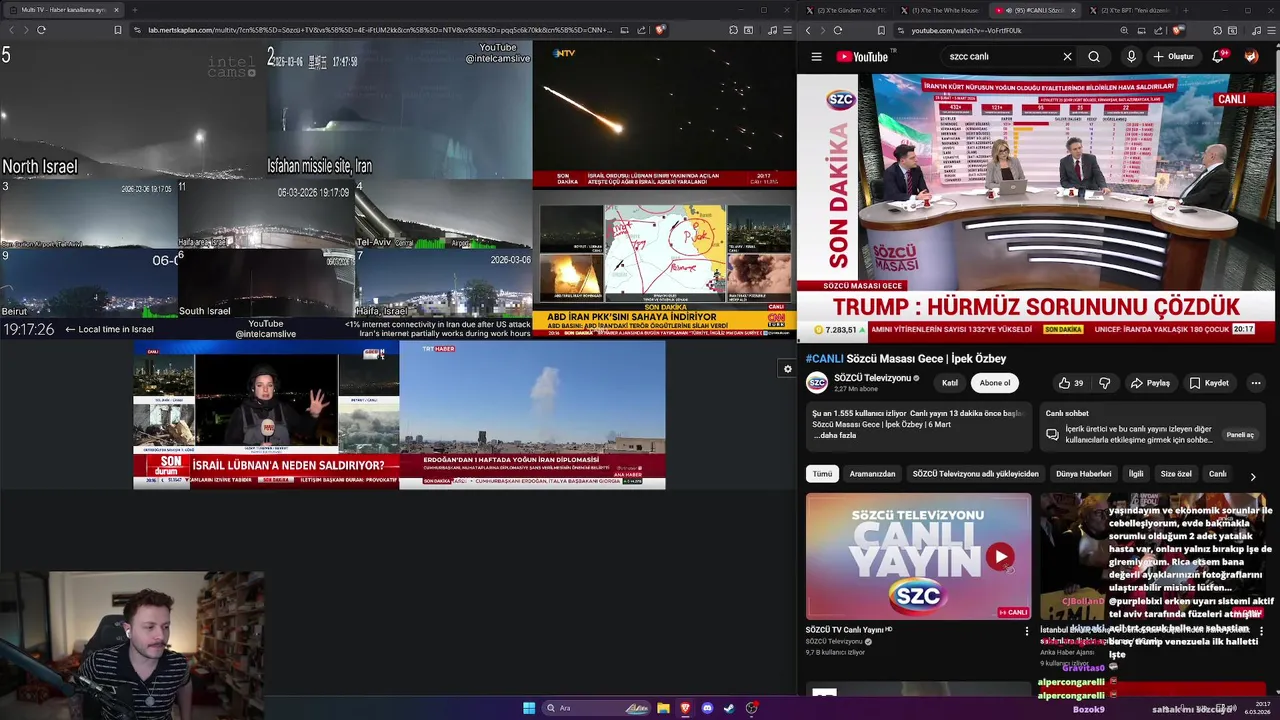Image resolution: width=1280 pixels, height=720 pixels.
Task: Open YouTube notifications bell
Action: (1218, 57)
